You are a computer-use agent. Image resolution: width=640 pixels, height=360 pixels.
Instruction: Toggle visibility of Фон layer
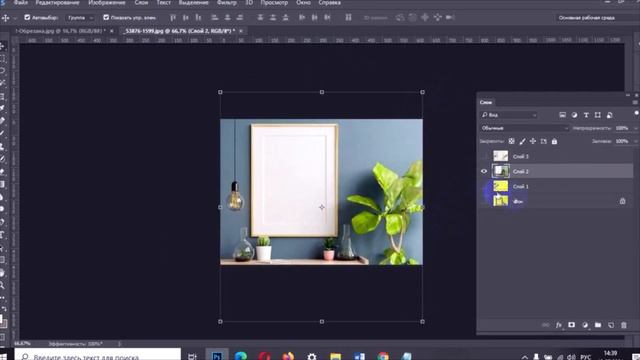pyautogui.click(x=484, y=201)
